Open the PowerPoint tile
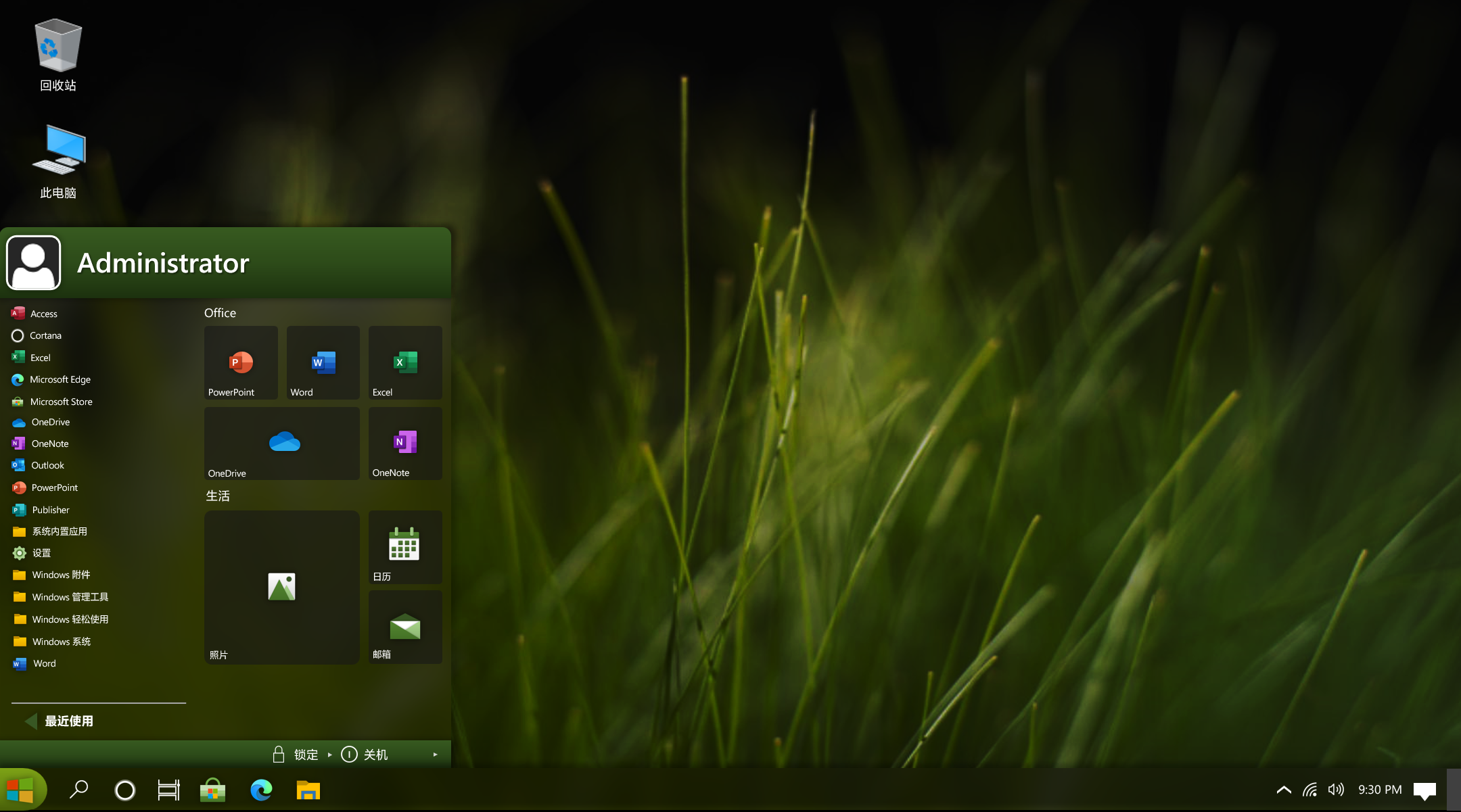The height and width of the screenshot is (812, 1461). [241, 363]
